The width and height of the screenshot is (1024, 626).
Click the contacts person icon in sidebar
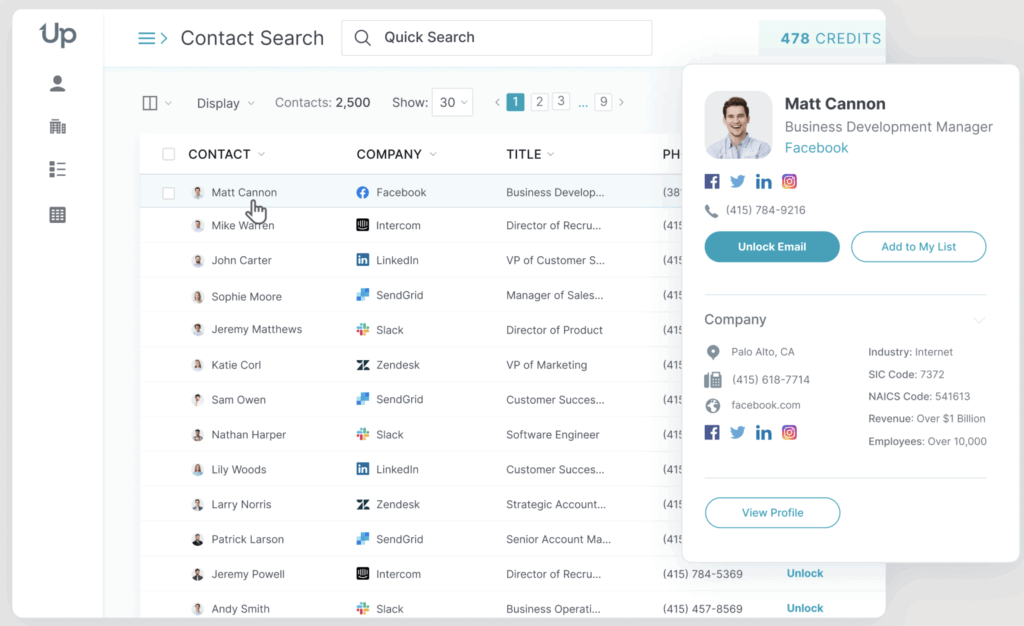58,84
